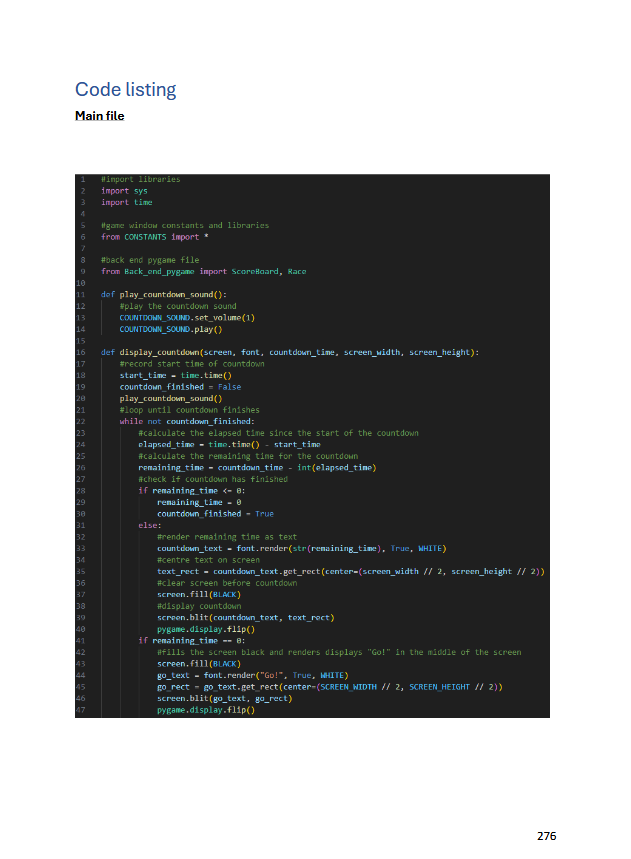Image resolution: width=631 pixels, height=859 pixels.
Task: Select the "import time" statement
Action: click(127, 202)
